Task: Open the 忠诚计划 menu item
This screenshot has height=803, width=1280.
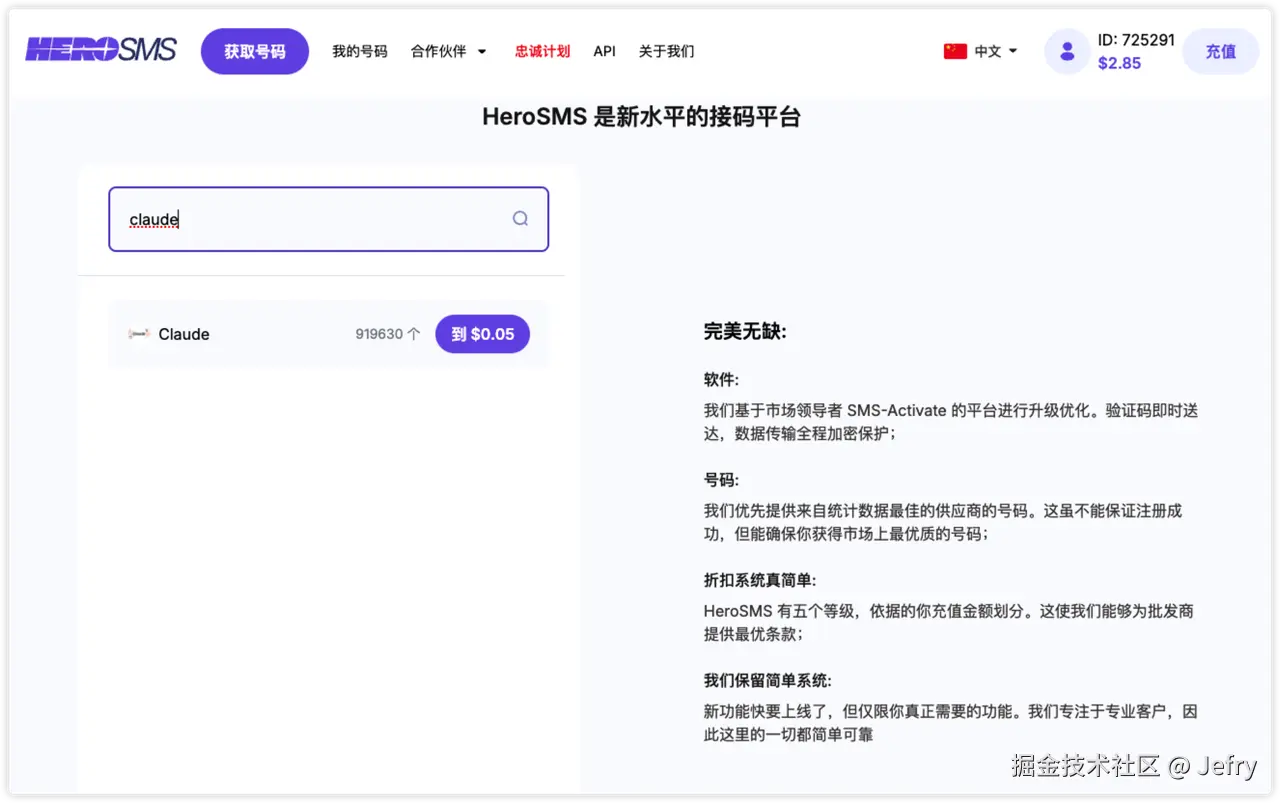Action: [542, 51]
